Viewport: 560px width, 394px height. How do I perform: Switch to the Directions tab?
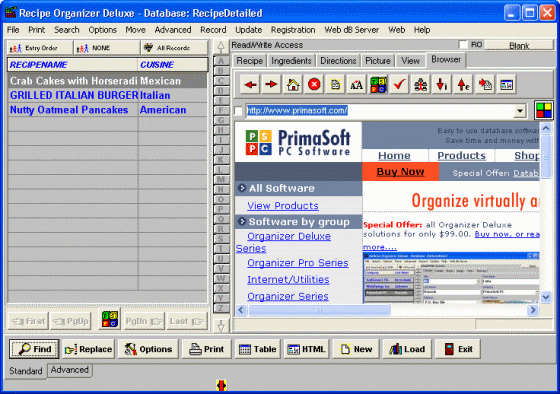pos(338,61)
